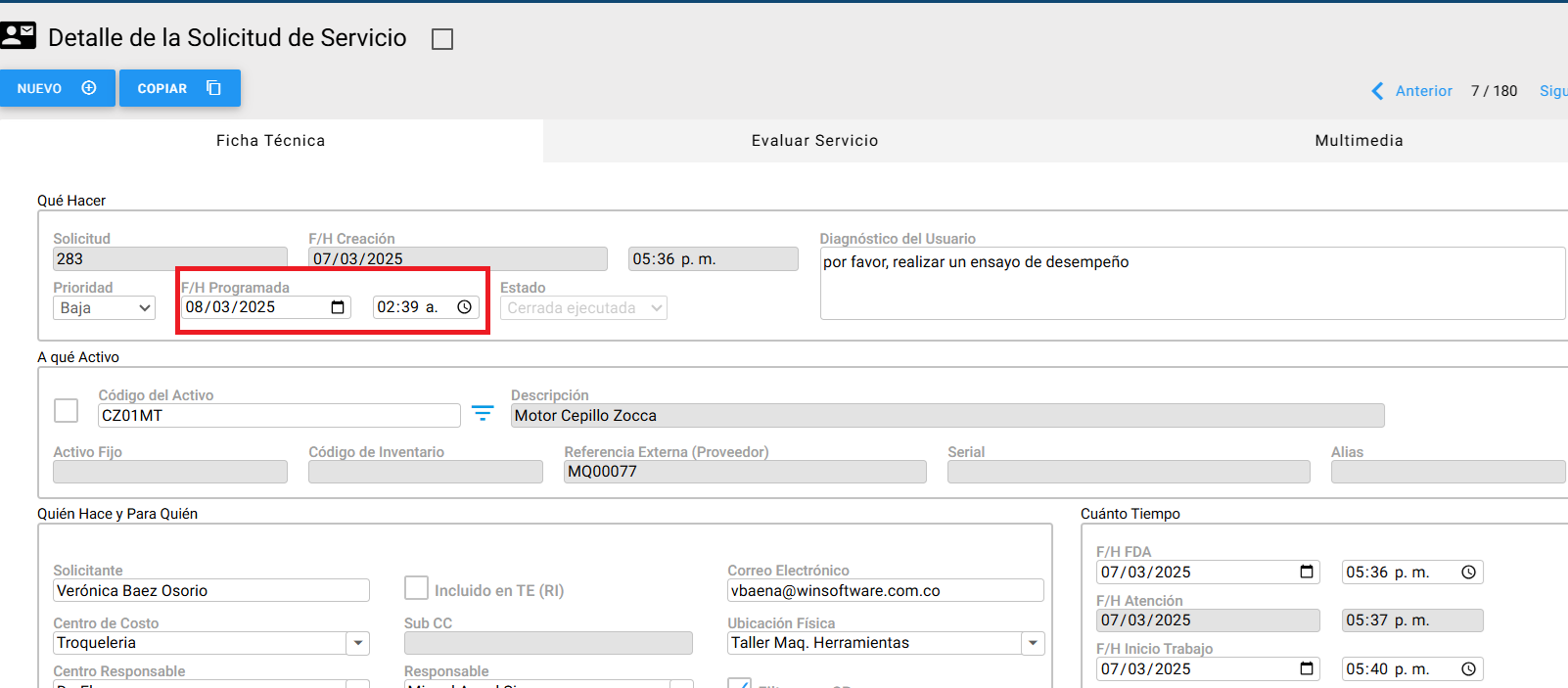Open calendar picker for F/H Inicio Trabajo date
Viewport: 1568px width, 688px height.
[1307, 668]
